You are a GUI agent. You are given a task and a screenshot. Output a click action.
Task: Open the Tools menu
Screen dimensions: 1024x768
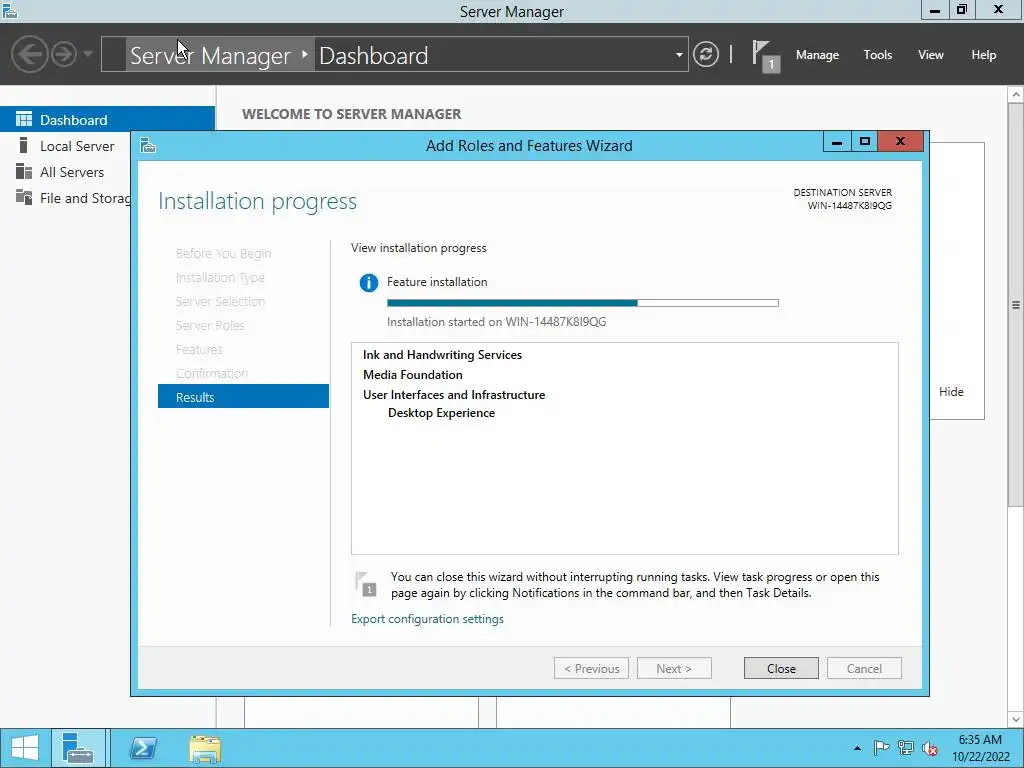(877, 55)
